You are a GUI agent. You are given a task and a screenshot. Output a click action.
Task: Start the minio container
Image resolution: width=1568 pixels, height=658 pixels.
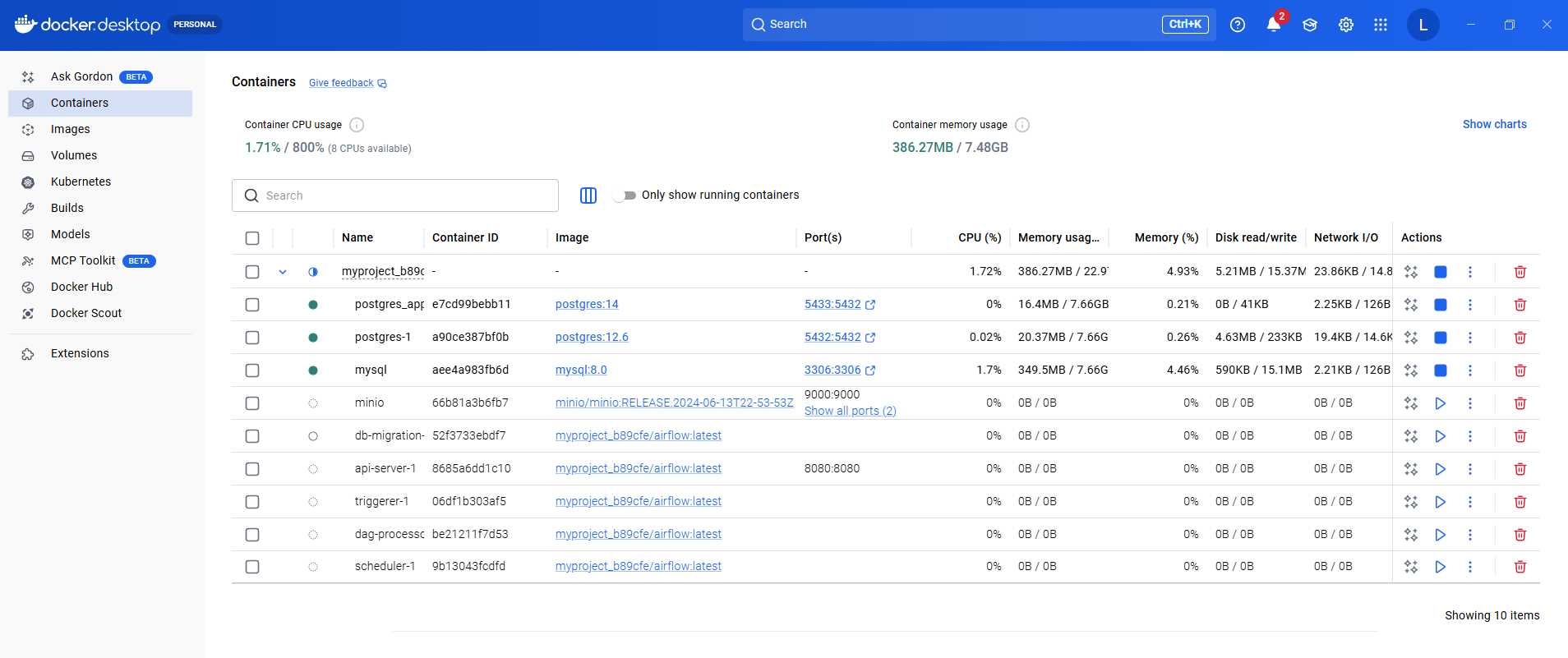point(1440,403)
